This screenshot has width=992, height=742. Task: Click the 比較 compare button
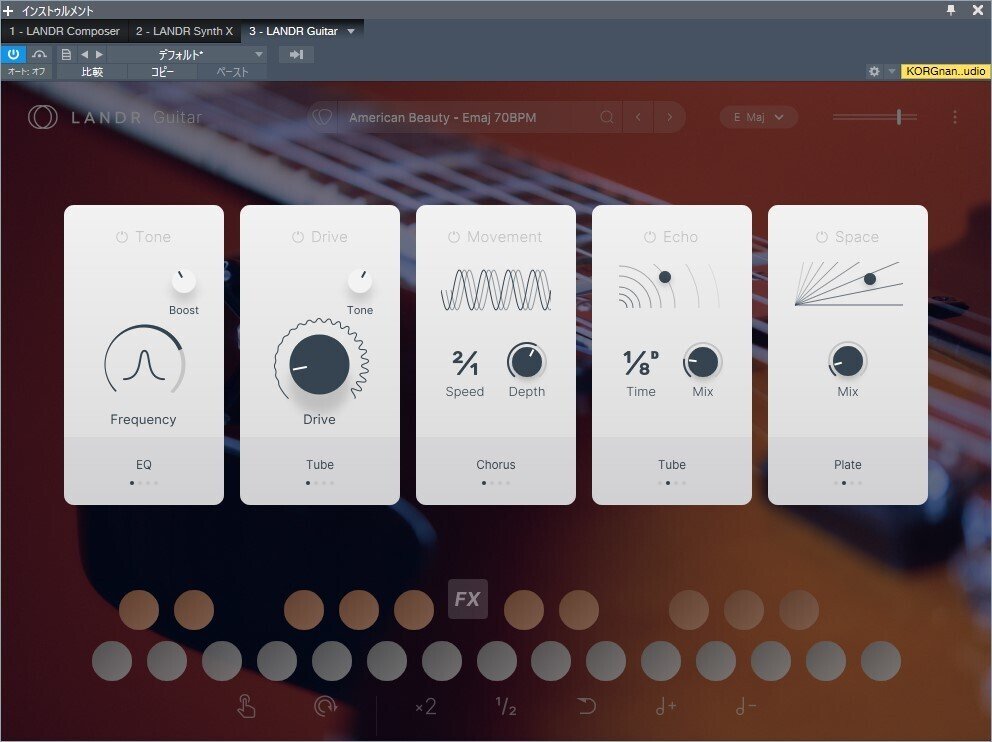(x=91, y=71)
